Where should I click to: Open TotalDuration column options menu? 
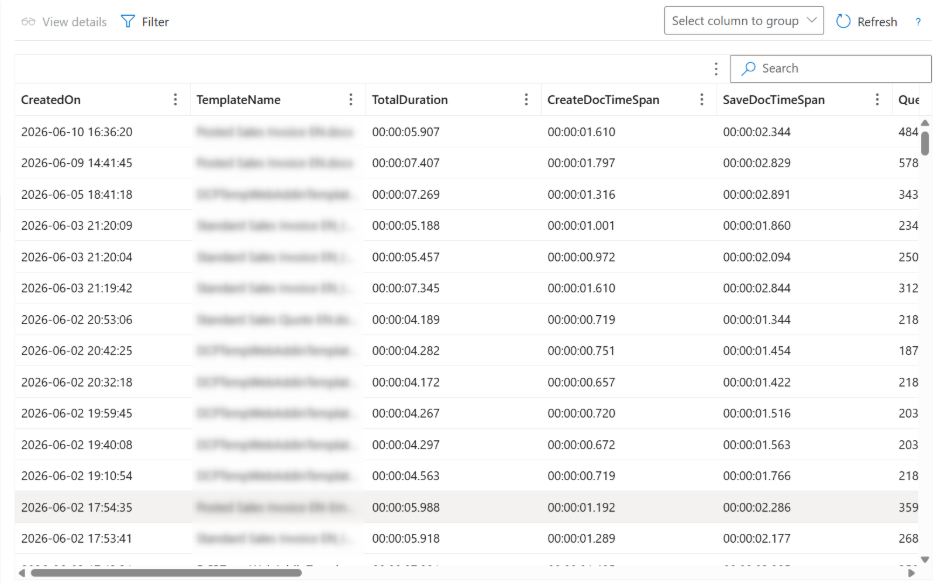[x=526, y=100]
